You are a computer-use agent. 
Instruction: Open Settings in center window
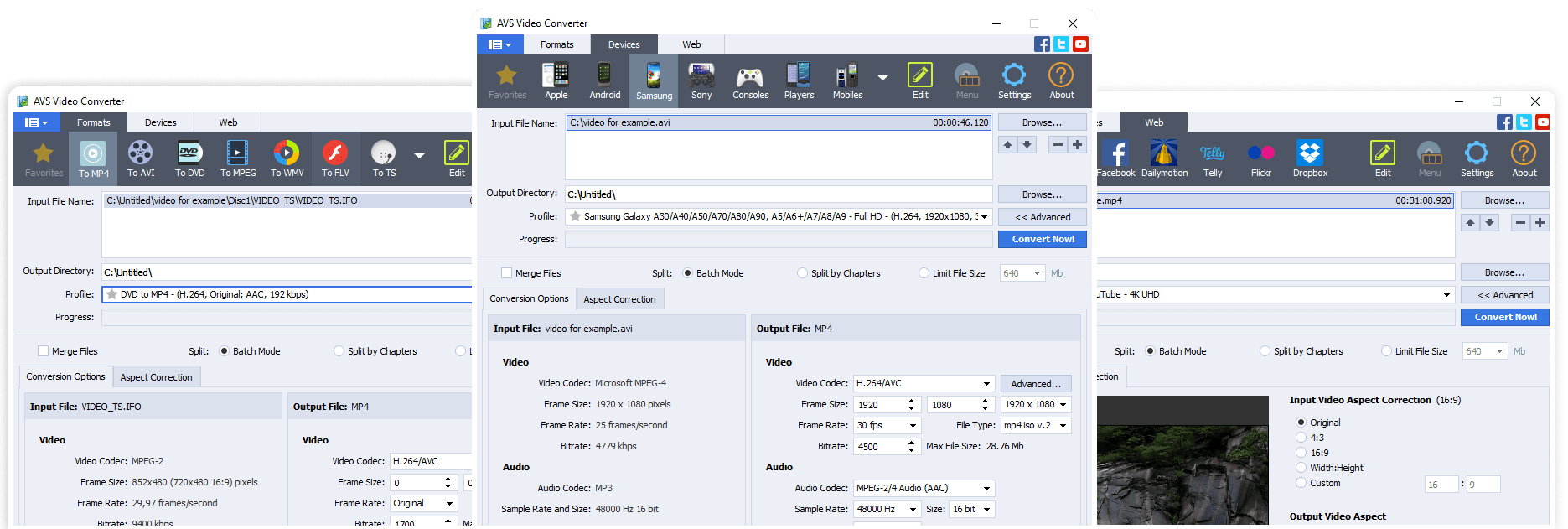click(x=1014, y=80)
